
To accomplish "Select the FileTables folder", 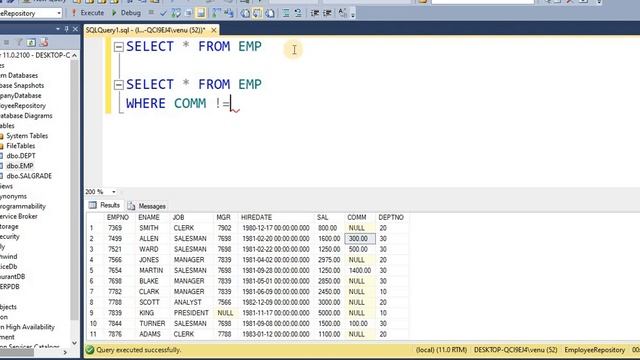I will tap(20, 146).
